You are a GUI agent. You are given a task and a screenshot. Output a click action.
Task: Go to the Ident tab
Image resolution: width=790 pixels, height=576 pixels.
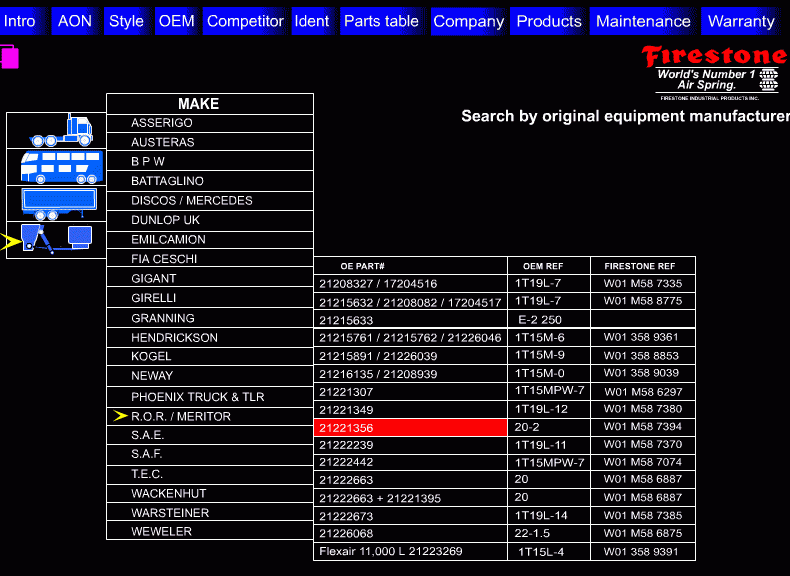pos(312,21)
